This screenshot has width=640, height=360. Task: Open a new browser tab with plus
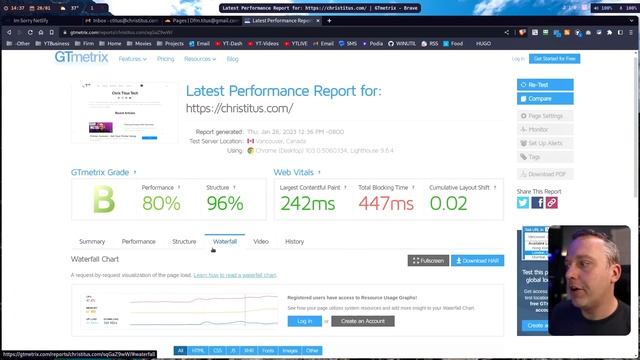click(x=329, y=20)
